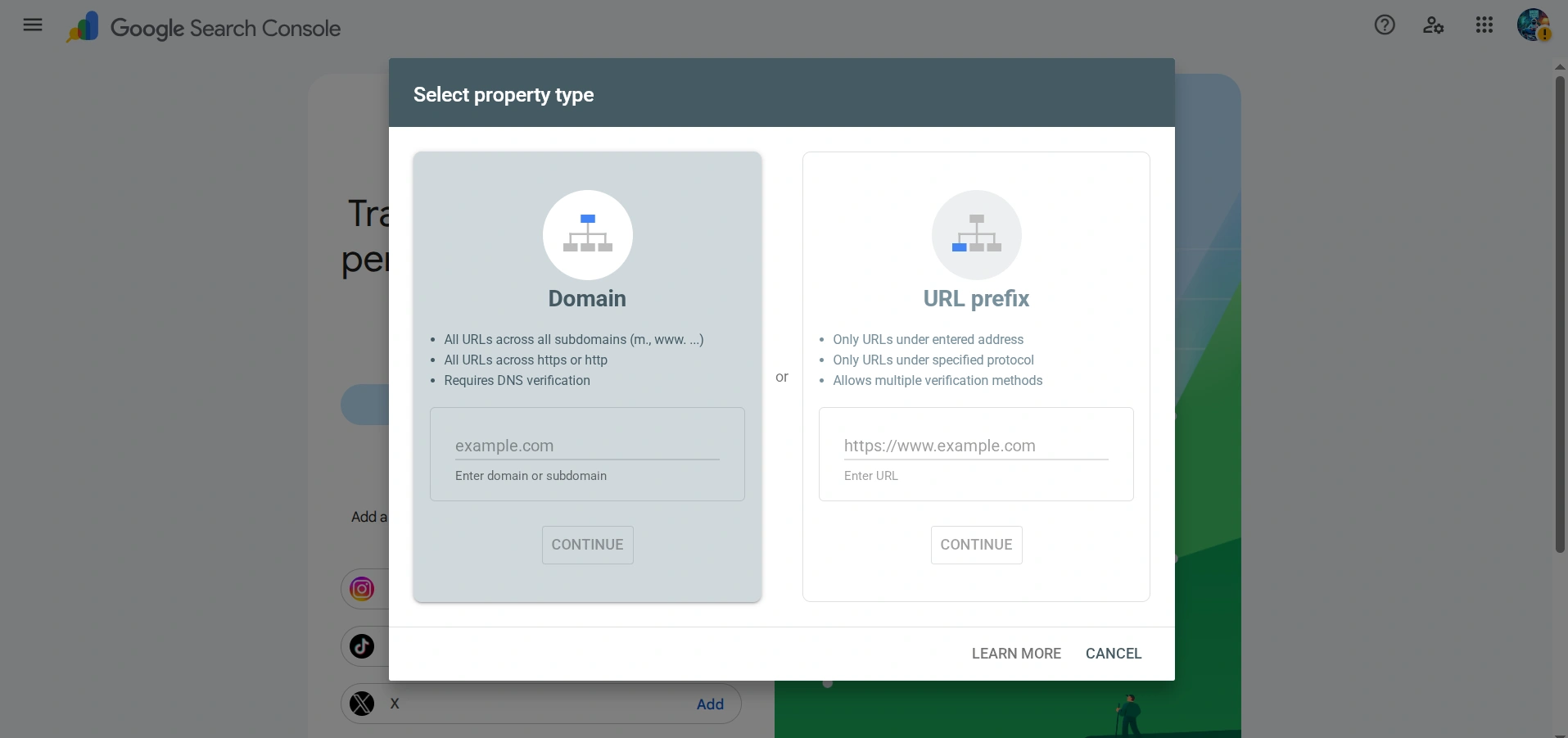Image resolution: width=1568 pixels, height=738 pixels.
Task: Click 'All URLs across https or http'
Action: tap(526, 360)
